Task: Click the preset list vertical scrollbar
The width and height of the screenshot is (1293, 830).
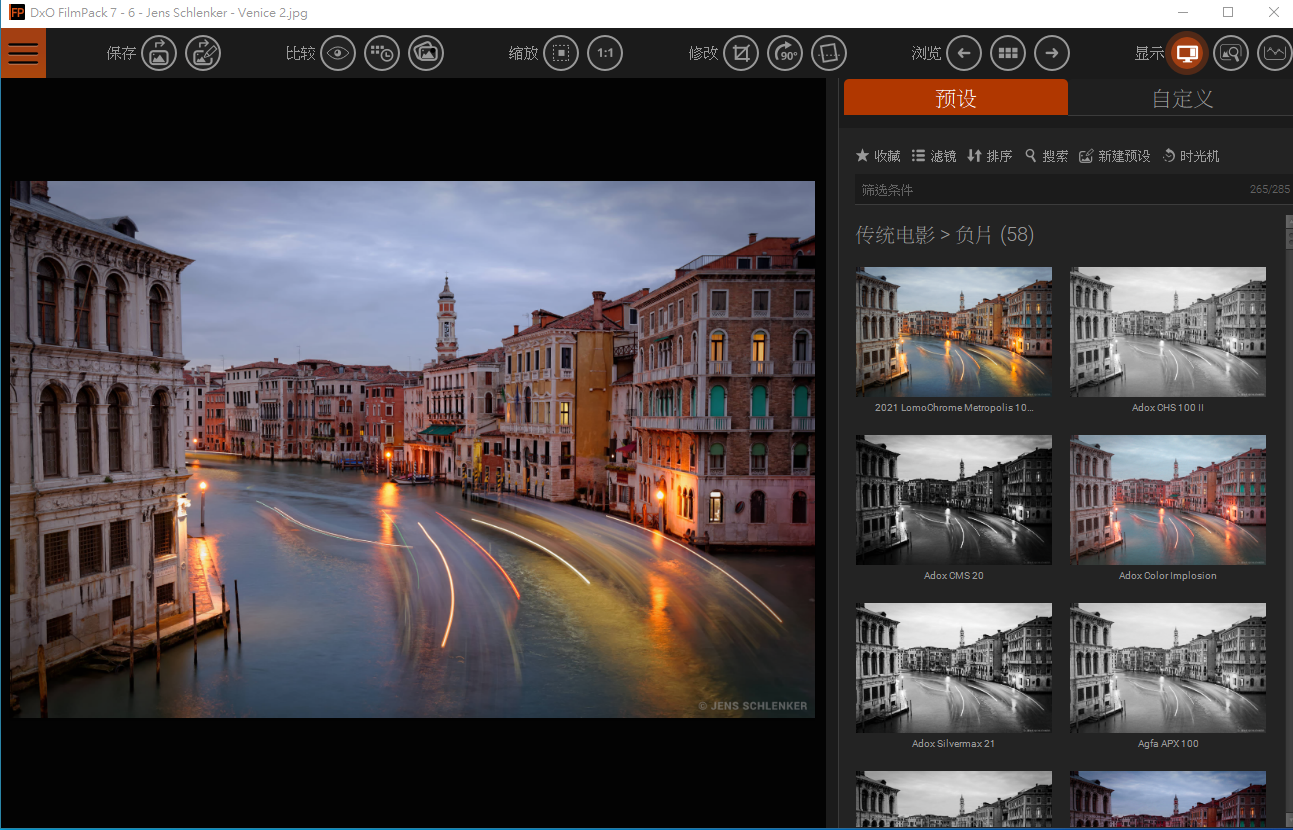Action: point(1288,520)
